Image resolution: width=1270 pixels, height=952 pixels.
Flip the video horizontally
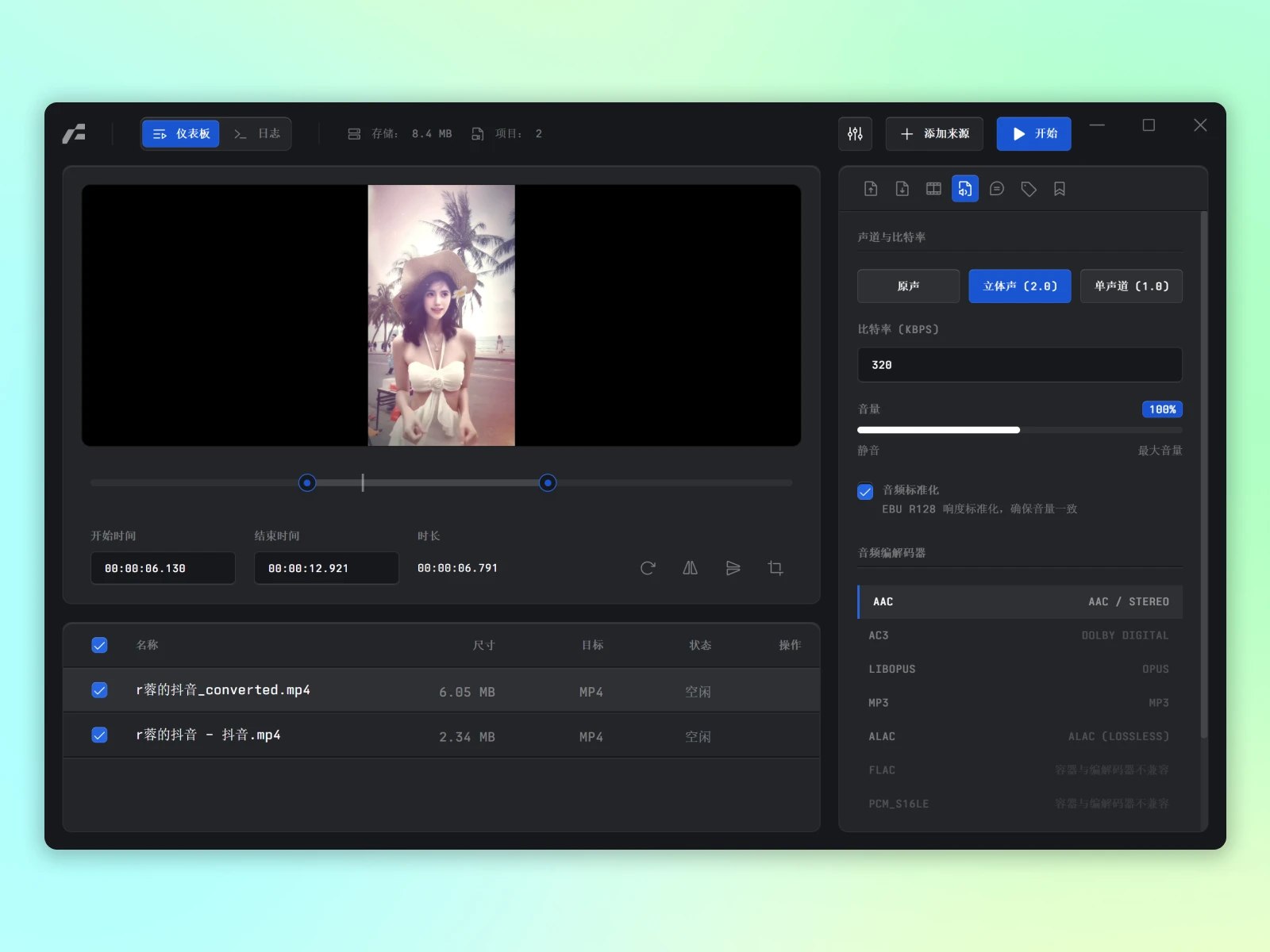coord(691,568)
